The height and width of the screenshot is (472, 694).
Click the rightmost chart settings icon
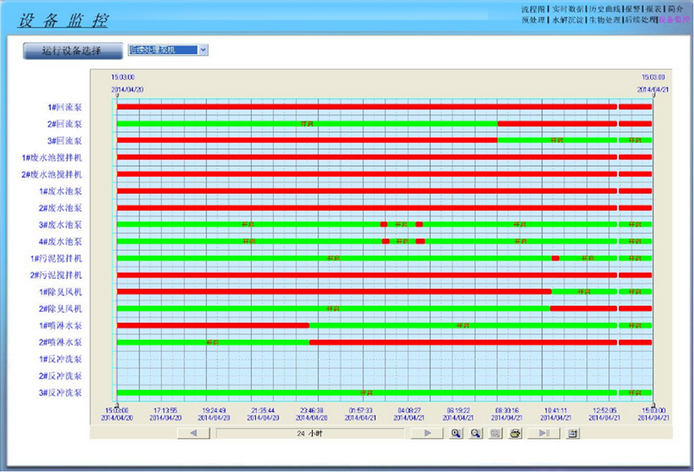coord(573,433)
